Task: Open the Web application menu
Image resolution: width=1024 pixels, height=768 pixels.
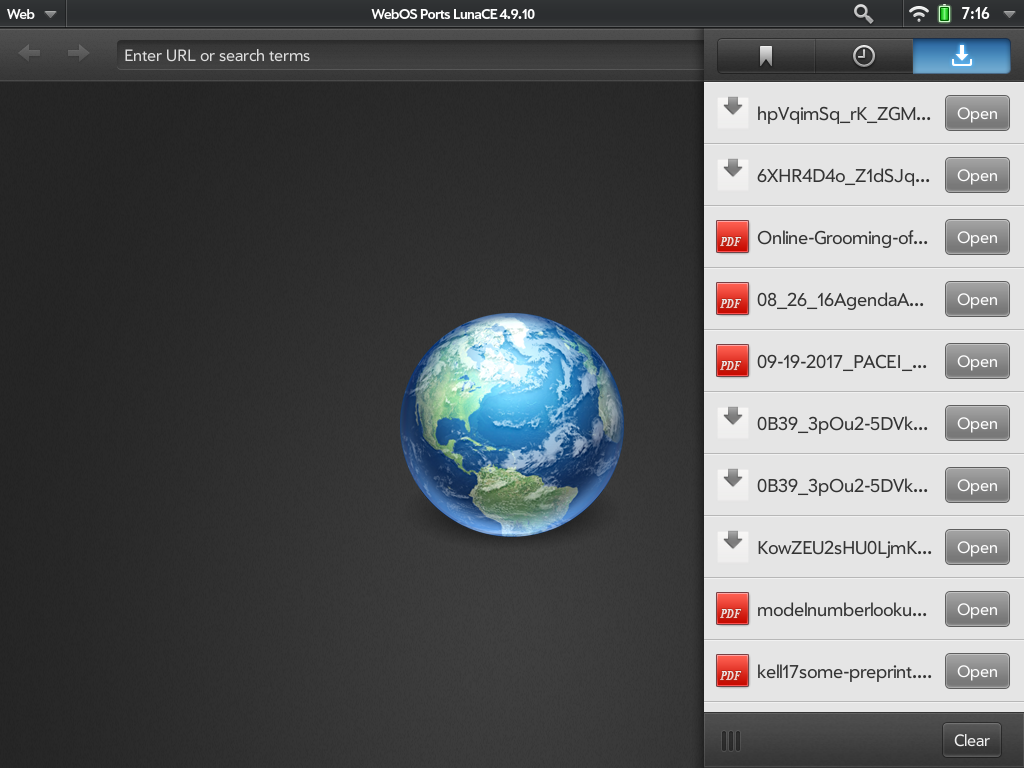Action: 32,14
